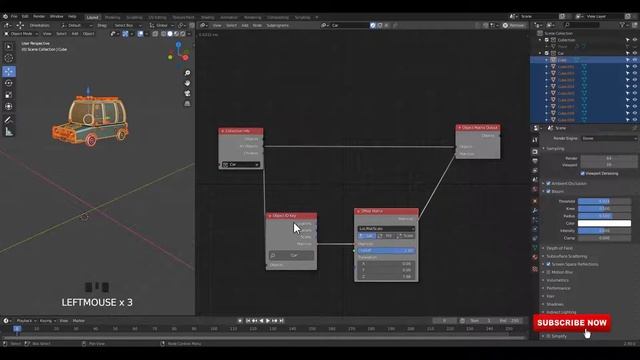
Task: Open the node editor Add menu
Action: point(245,25)
